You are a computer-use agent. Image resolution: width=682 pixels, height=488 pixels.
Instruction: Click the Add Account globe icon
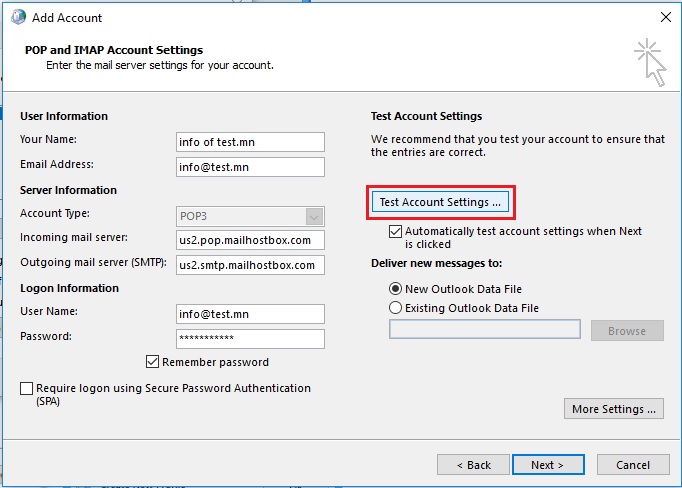tap(18, 17)
